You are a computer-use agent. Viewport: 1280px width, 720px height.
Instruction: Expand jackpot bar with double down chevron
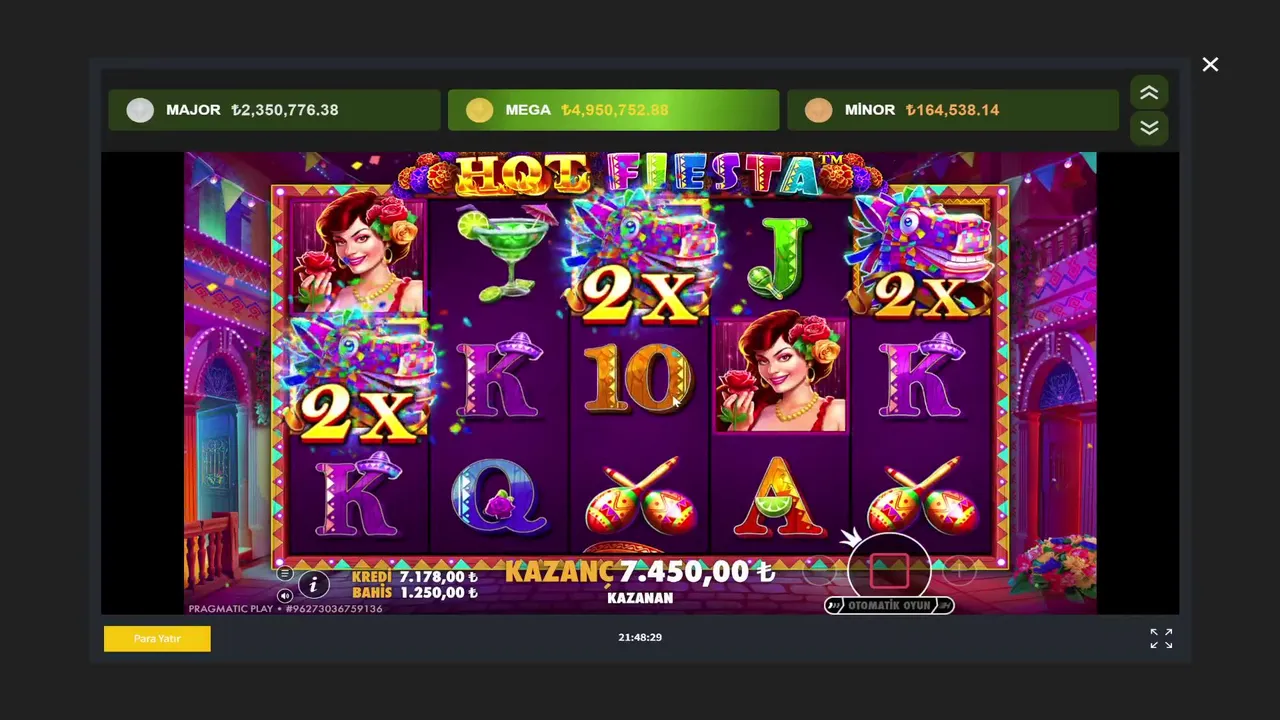[1149, 128]
